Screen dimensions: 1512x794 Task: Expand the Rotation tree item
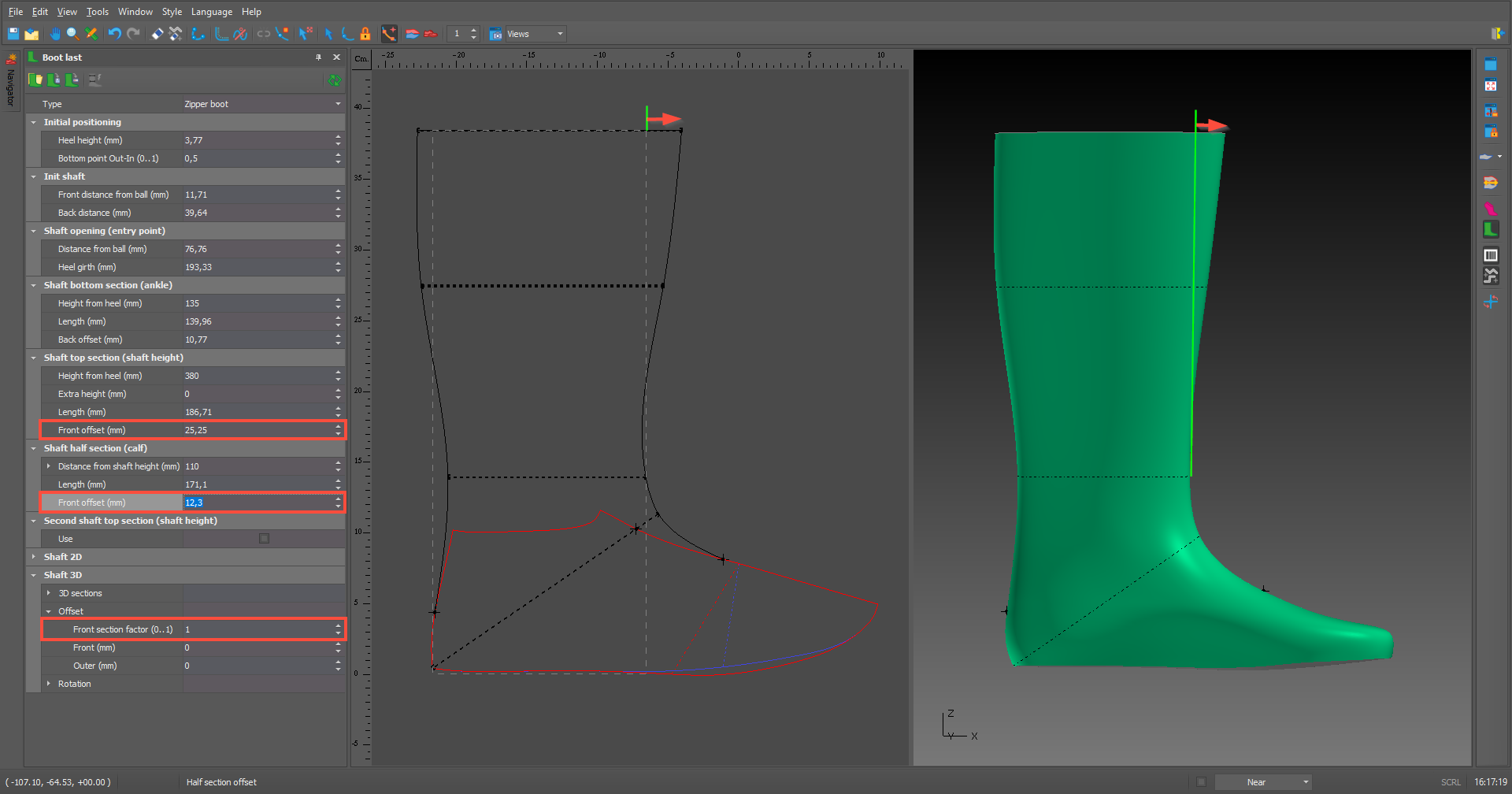click(49, 684)
